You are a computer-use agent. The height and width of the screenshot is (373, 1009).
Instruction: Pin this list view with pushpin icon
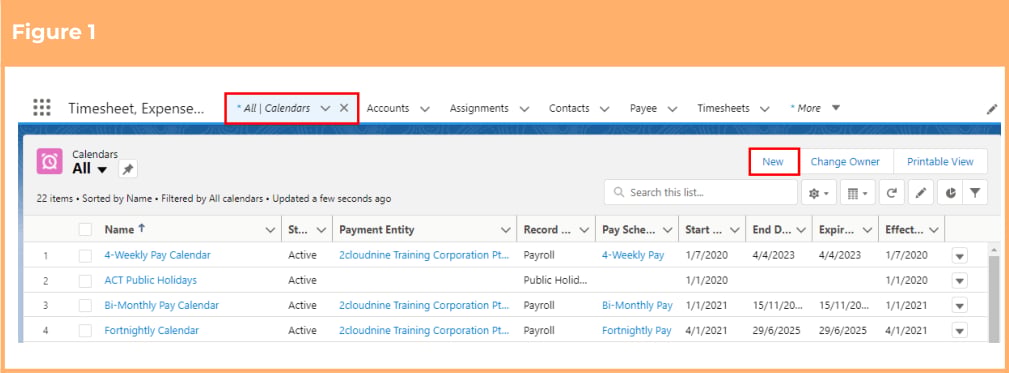tap(128, 169)
